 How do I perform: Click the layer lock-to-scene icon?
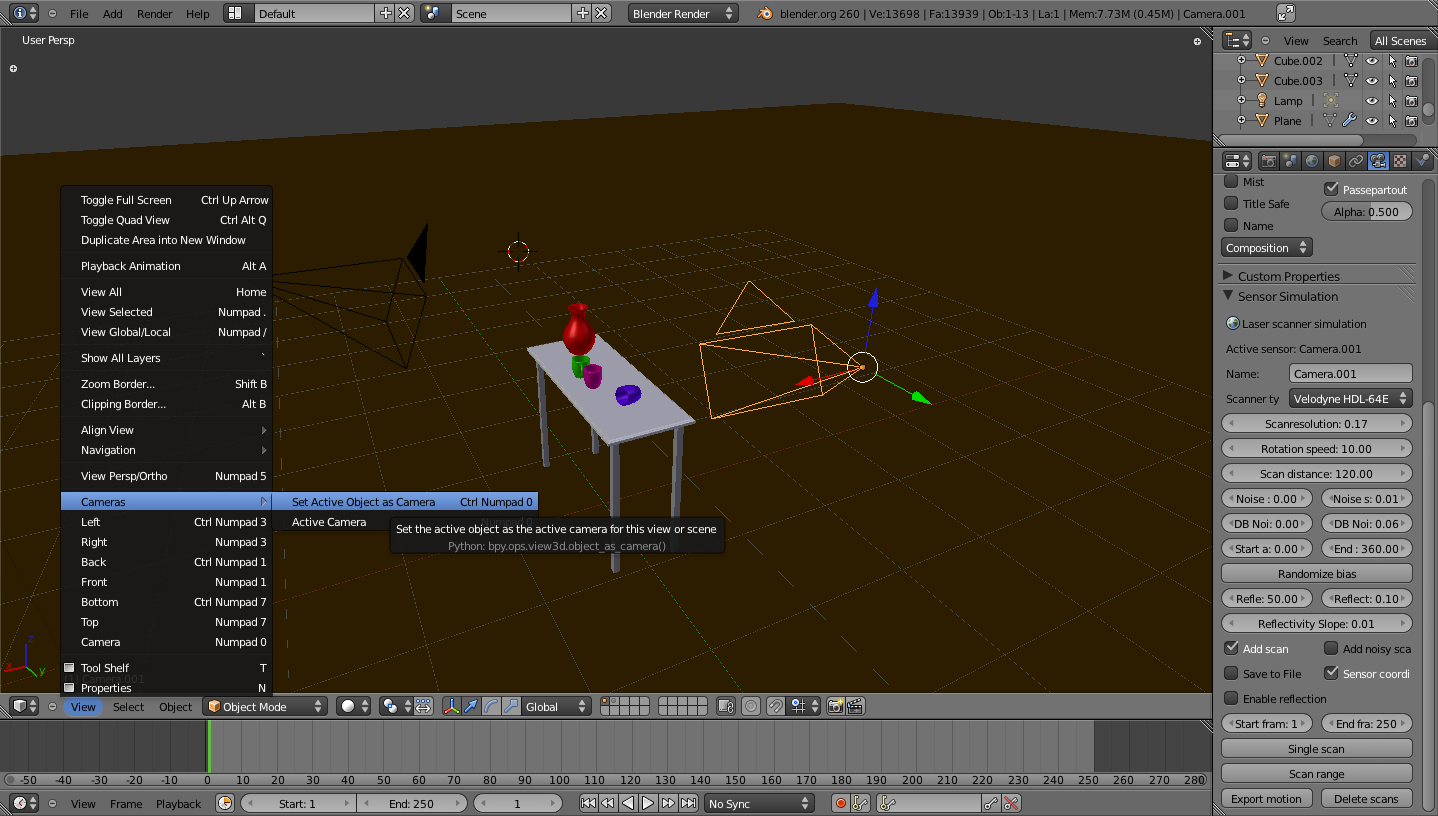pos(727,706)
